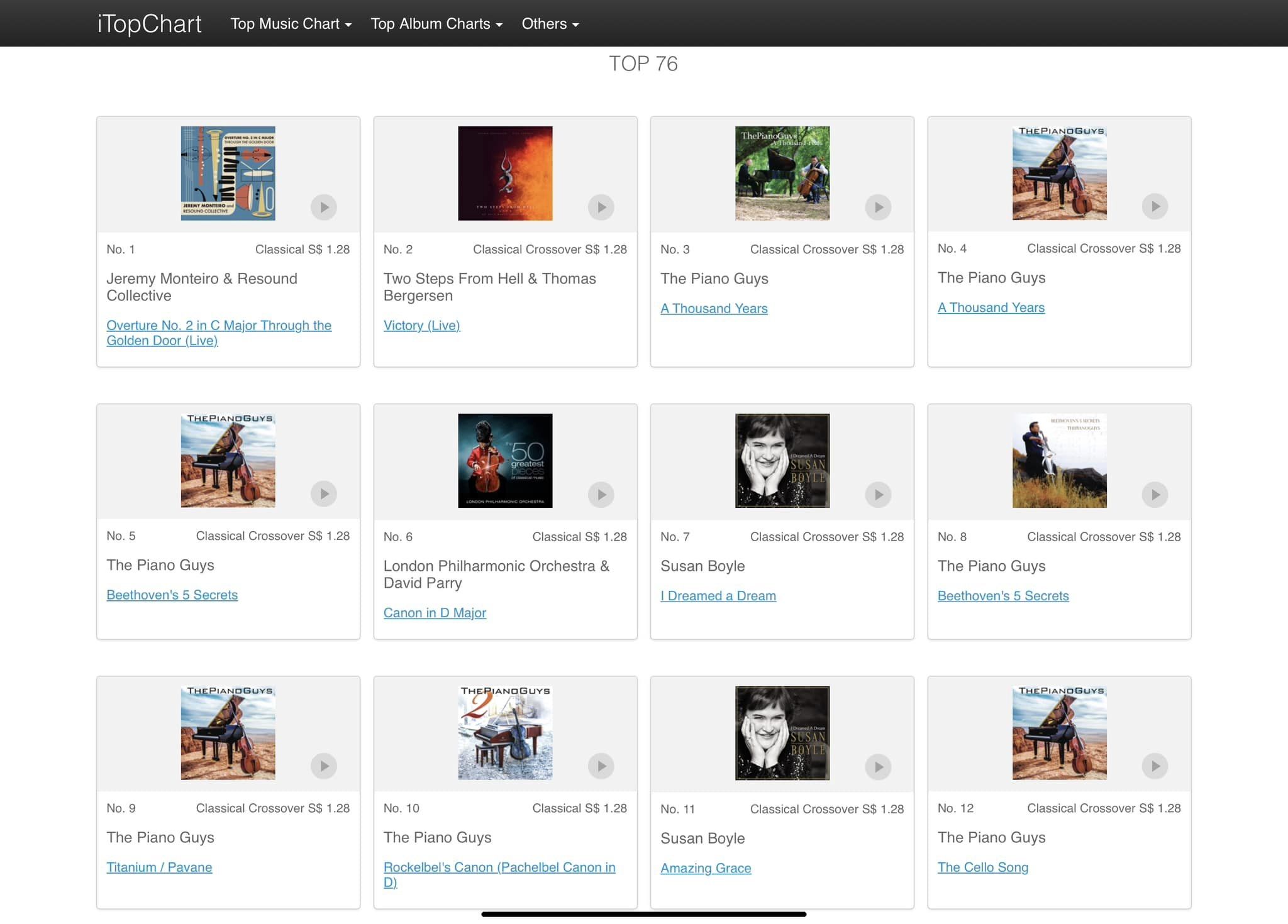Image resolution: width=1288 pixels, height=924 pixels.
Task: Click artist London Philharmonic Orchestra & David Parry
Action: point(496,574)
